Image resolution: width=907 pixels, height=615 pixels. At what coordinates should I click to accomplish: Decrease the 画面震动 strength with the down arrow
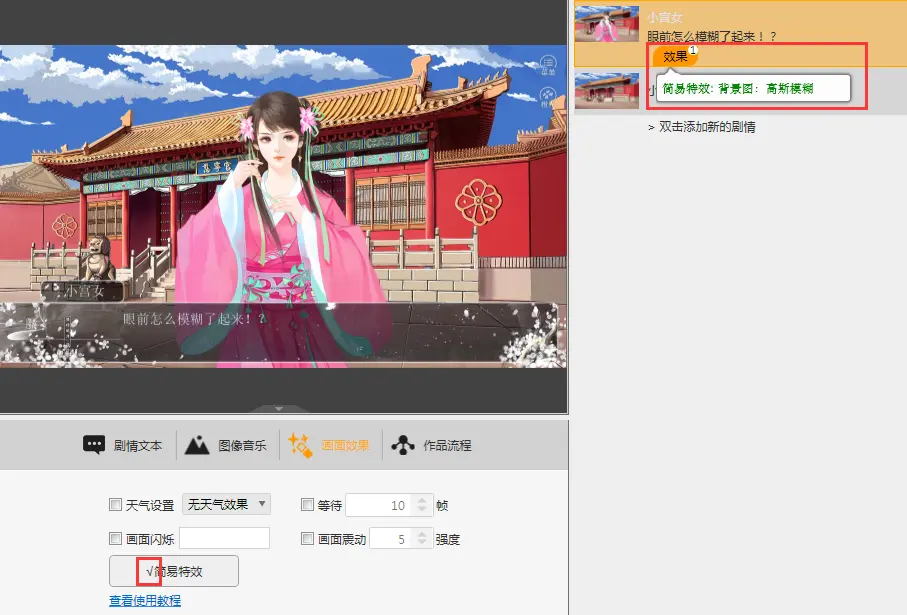click(424, 543)
